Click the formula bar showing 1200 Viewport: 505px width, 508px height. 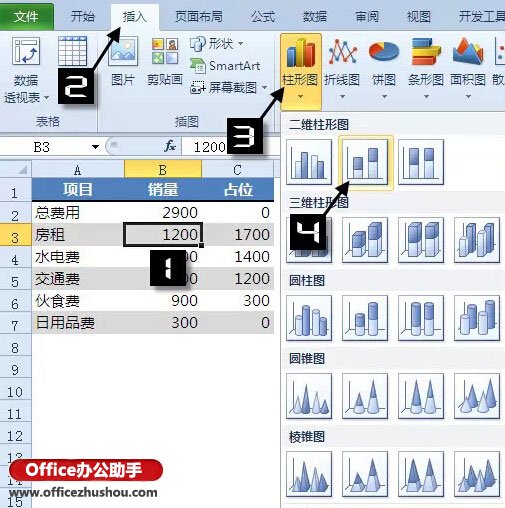pos(231,147)
